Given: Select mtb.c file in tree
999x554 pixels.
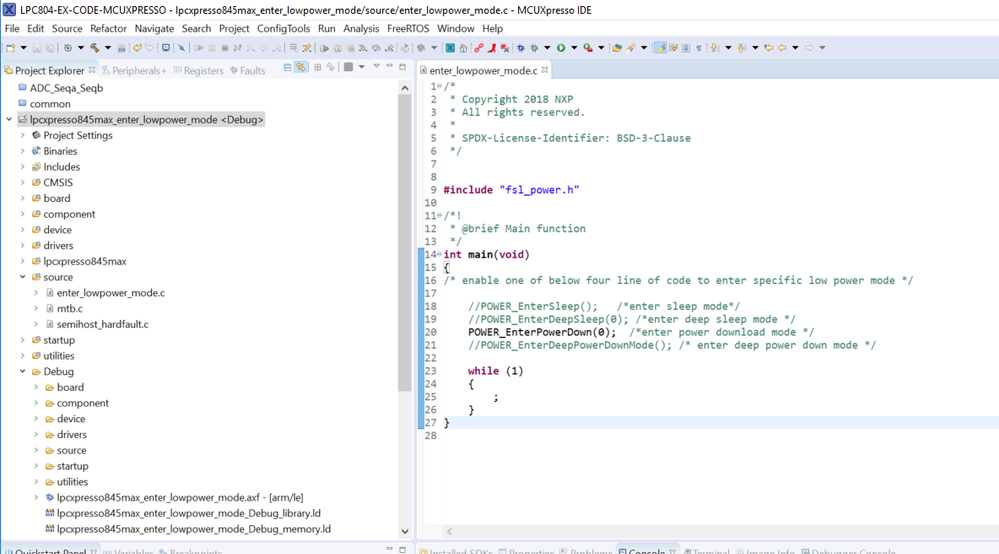Looking at the screenshot, I should 69,308.
